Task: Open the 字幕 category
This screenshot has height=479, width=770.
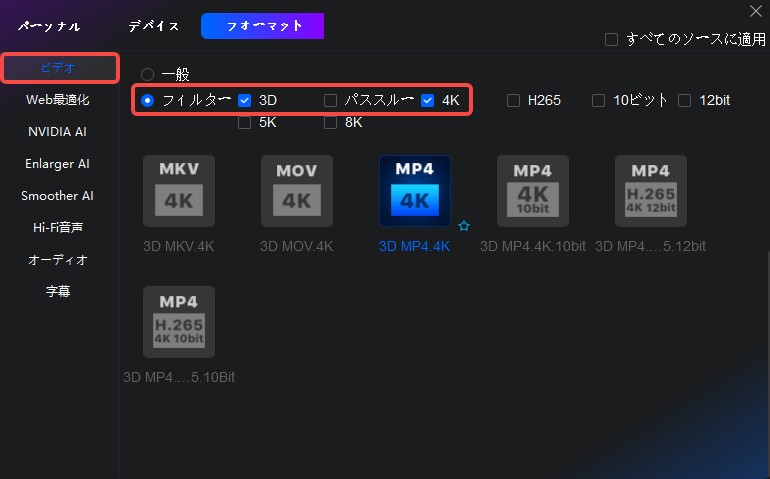Action: 58,291
